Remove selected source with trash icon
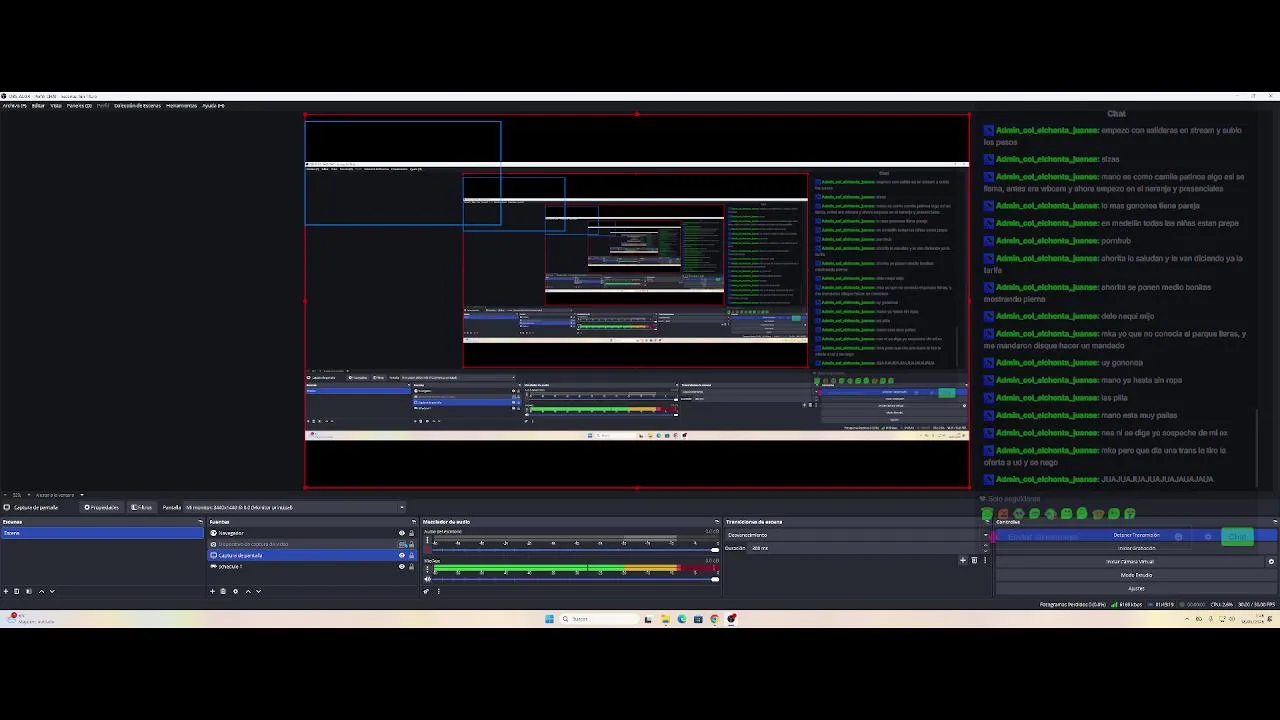Screen dimensions: 1280x720 tap(223, 591)
